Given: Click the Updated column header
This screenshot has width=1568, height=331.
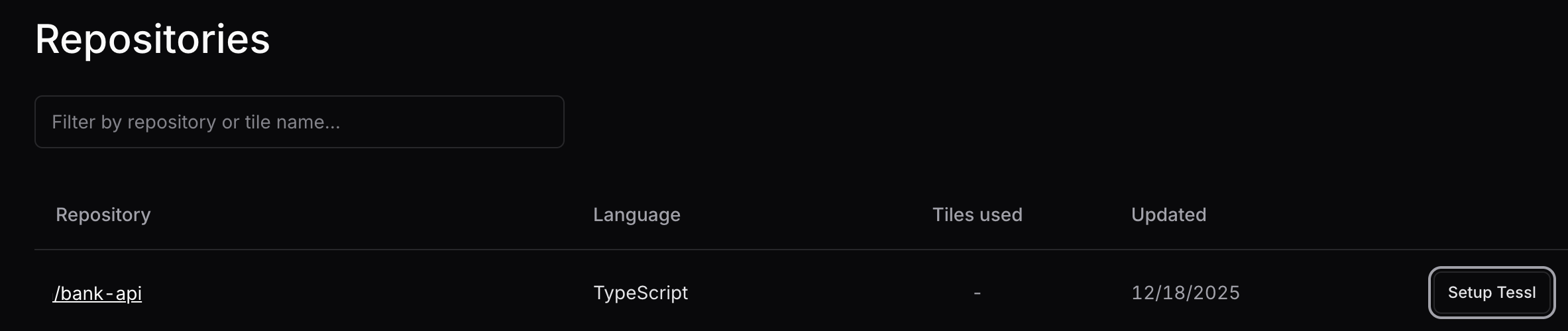Looking at the screenshot, I should 1168,214.
